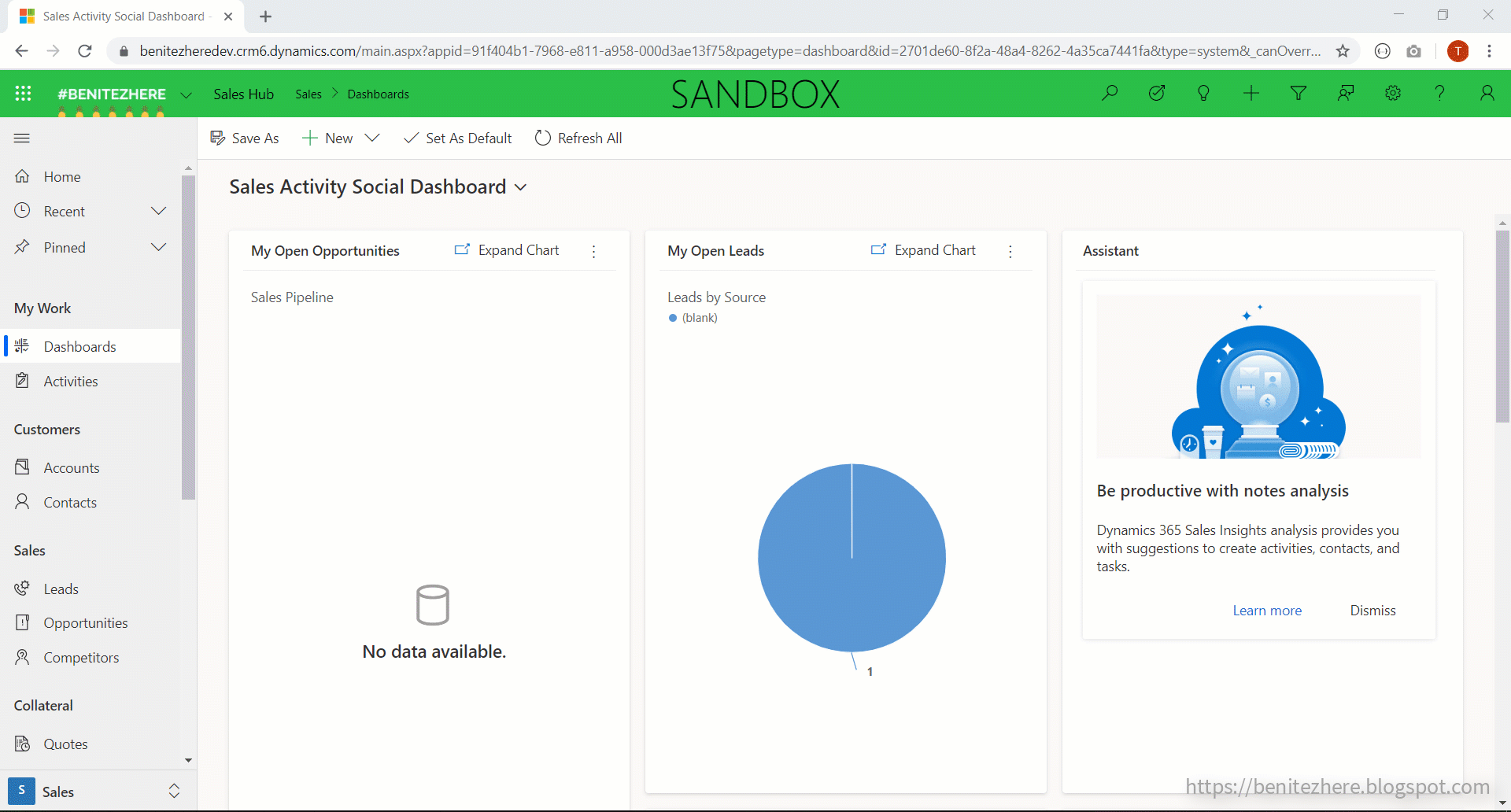
Task: Click the camera extension icon
Action: point(1414,51)
